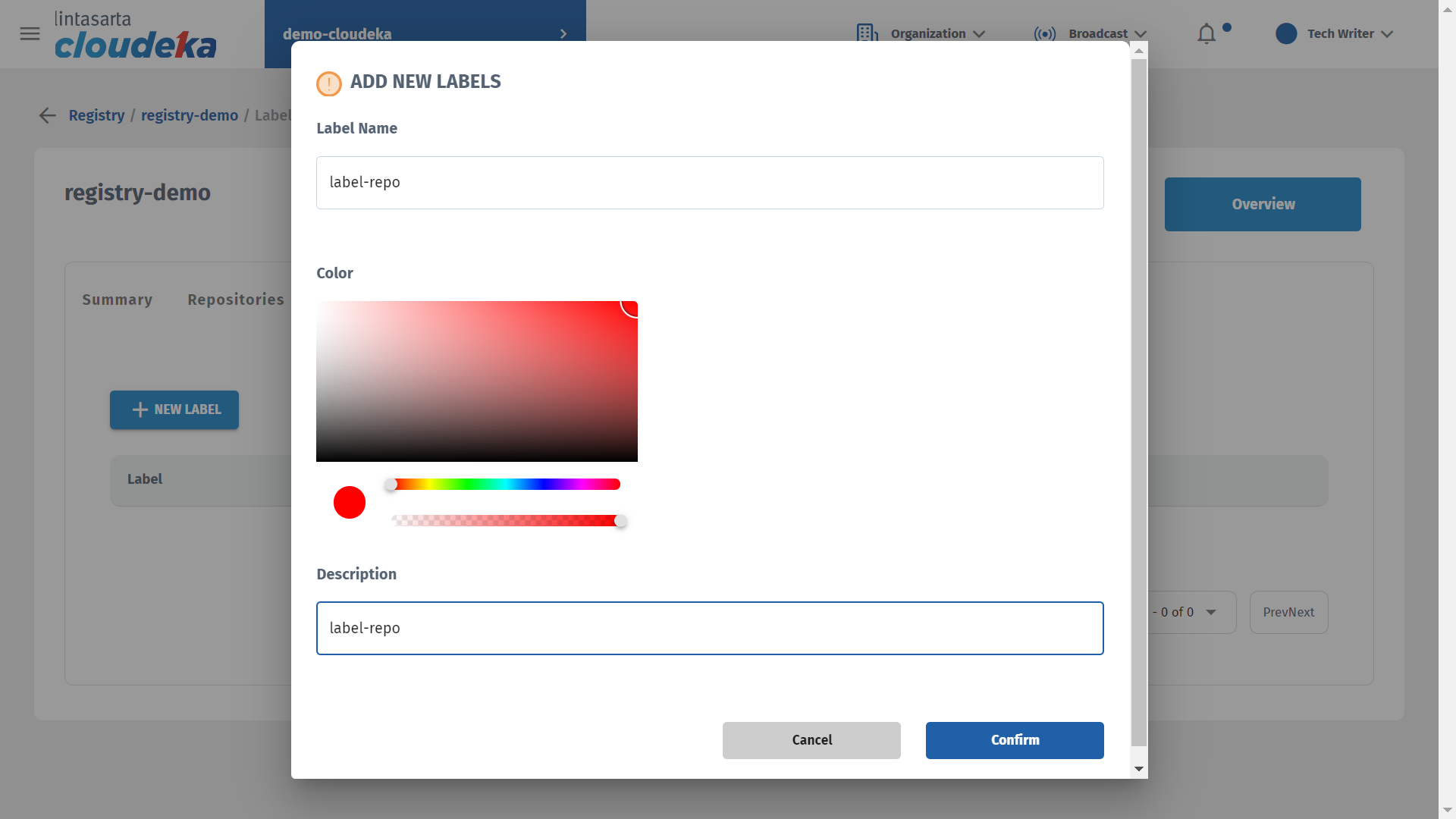Image resolution: width=1456 pixels, height=819 pixels.
Task: Click the Broadcast signal icon
Action: pos(1044,34)
